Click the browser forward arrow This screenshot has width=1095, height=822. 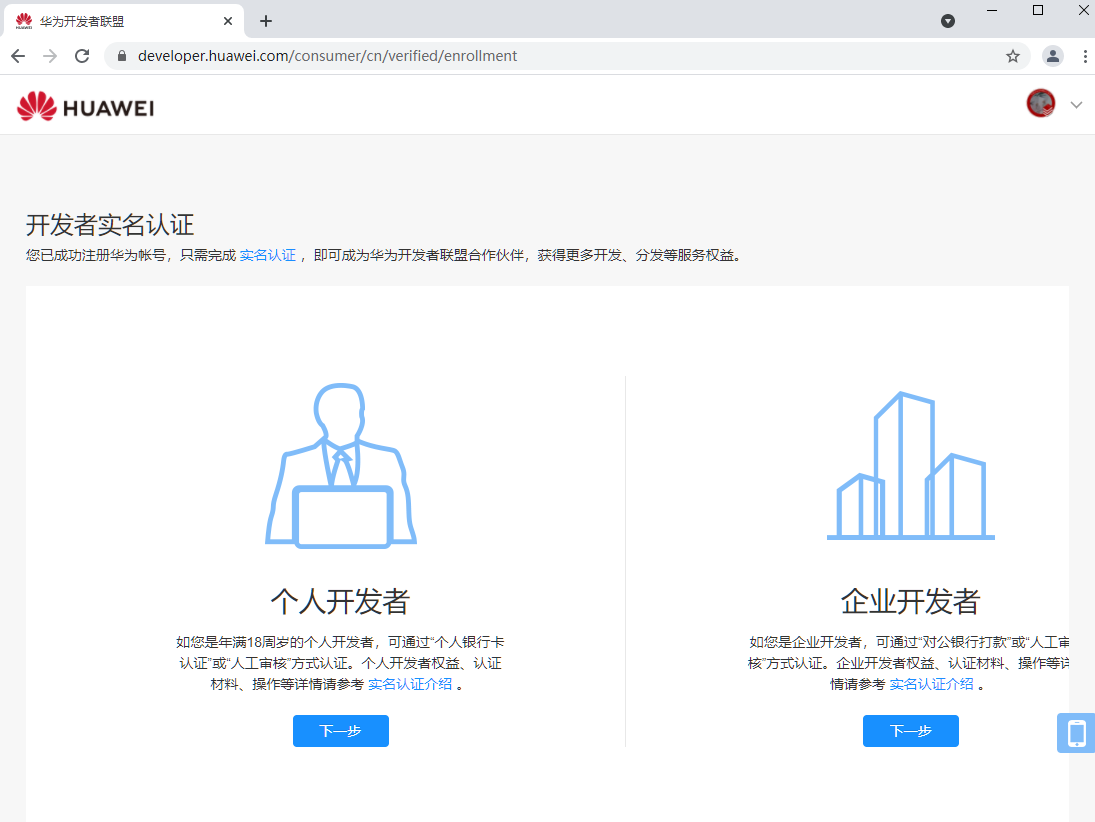(50, 56)
